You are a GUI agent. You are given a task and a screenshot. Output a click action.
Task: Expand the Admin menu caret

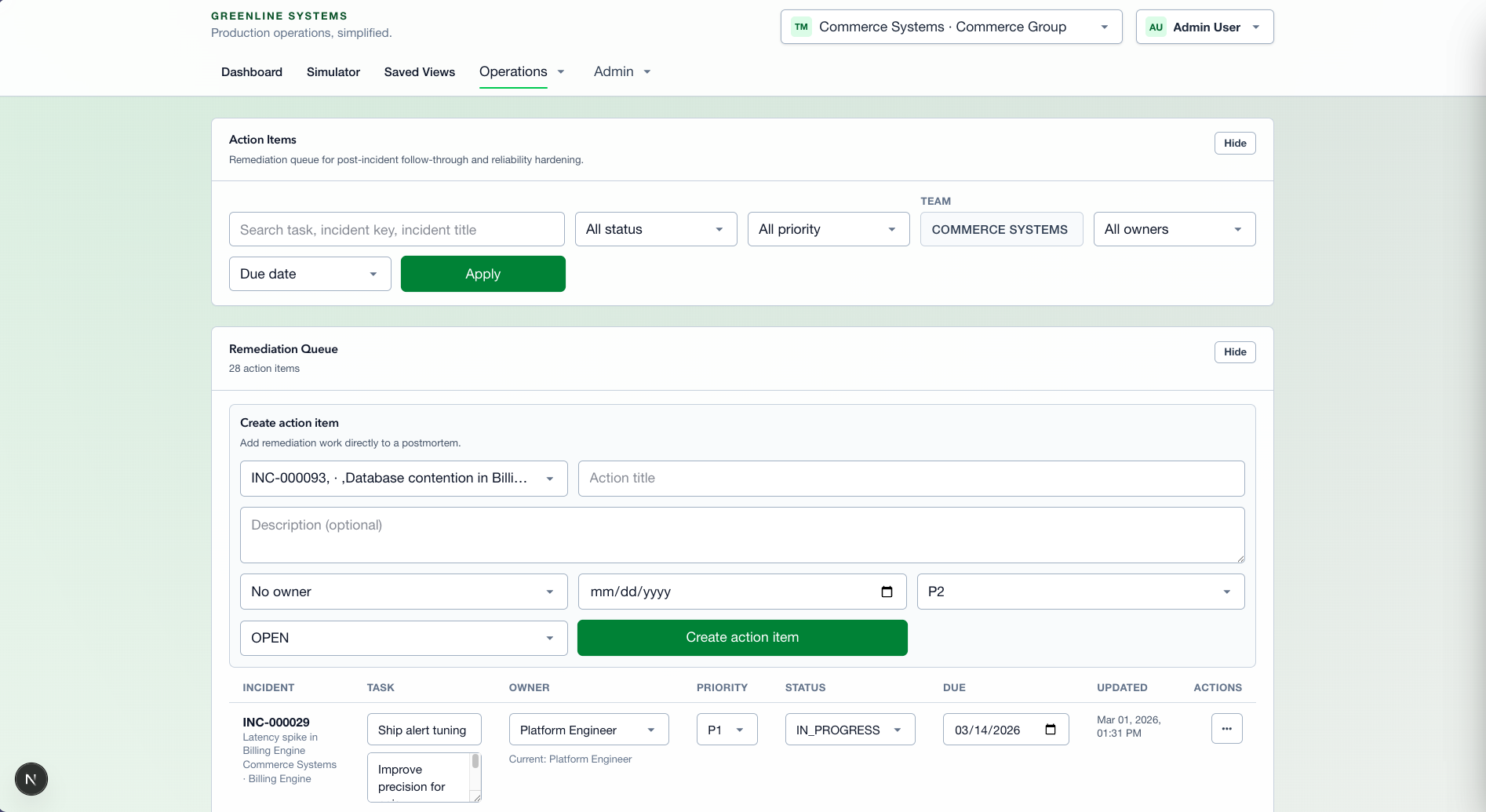click(x=647, y=72)
